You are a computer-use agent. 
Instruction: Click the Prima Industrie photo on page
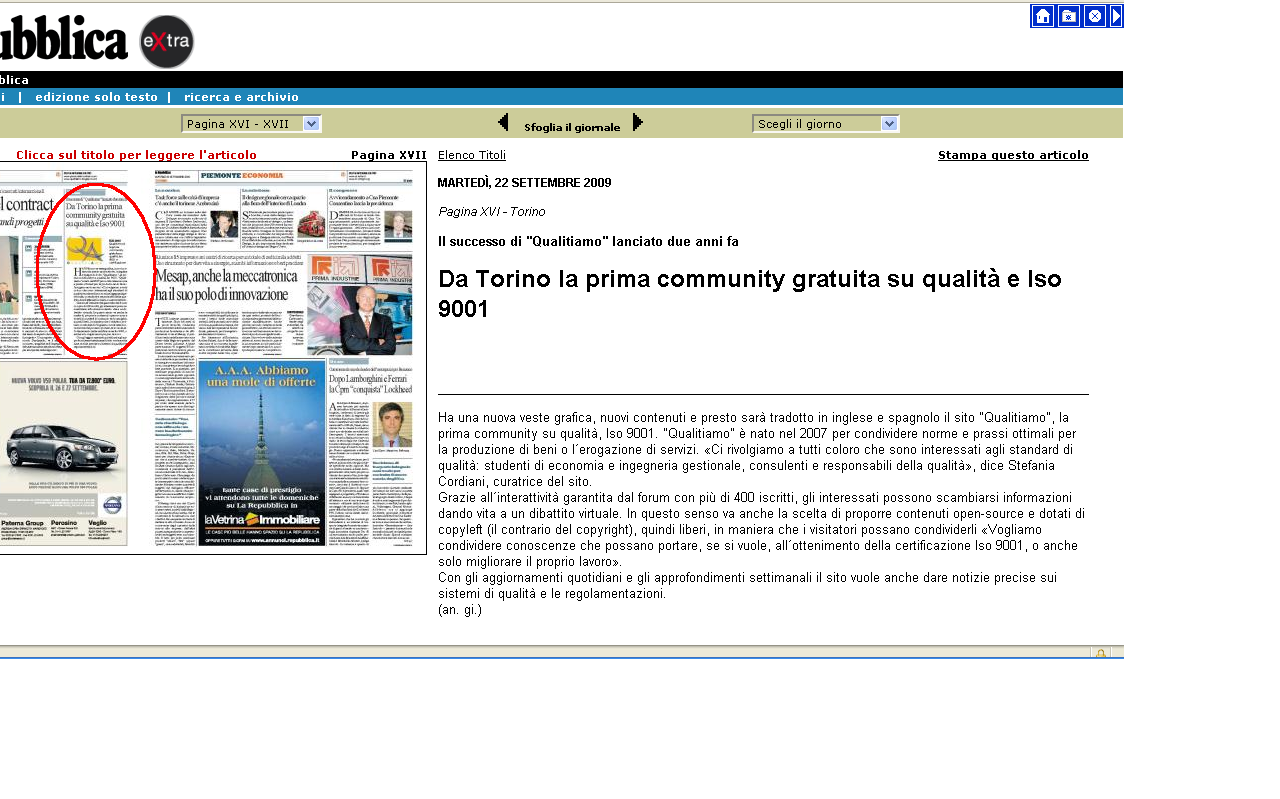coord(359,305)
